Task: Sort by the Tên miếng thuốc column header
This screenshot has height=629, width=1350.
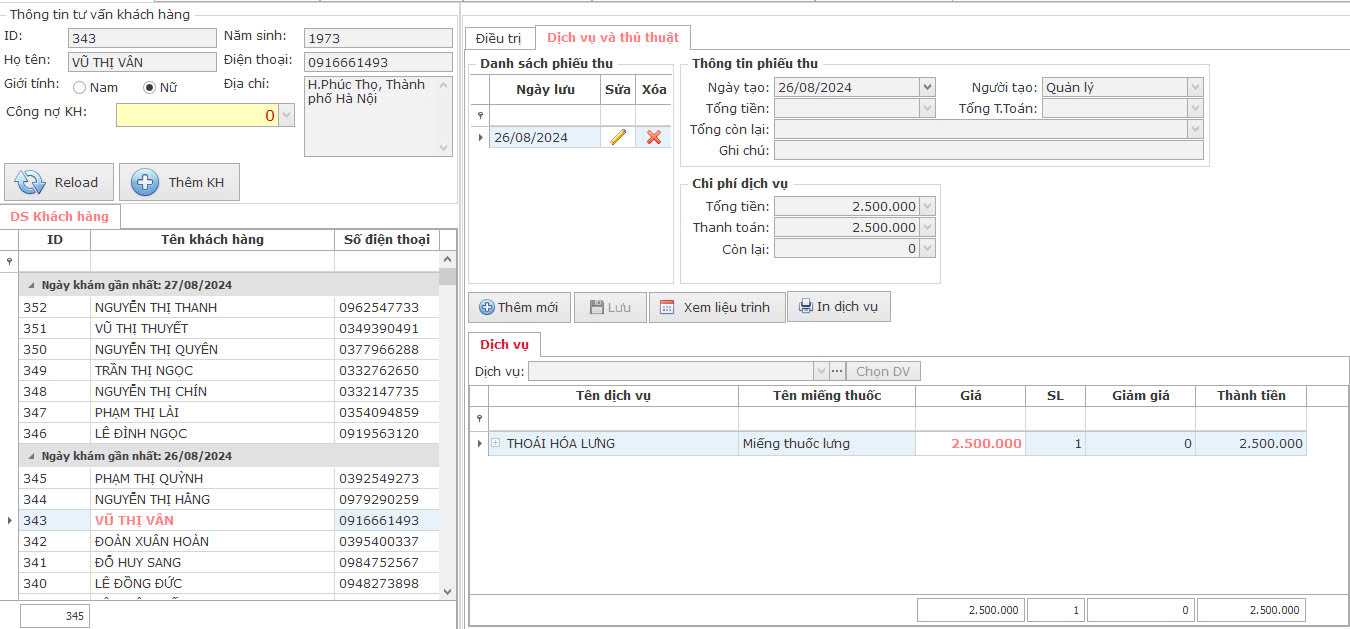Action: tap(827, 395)
